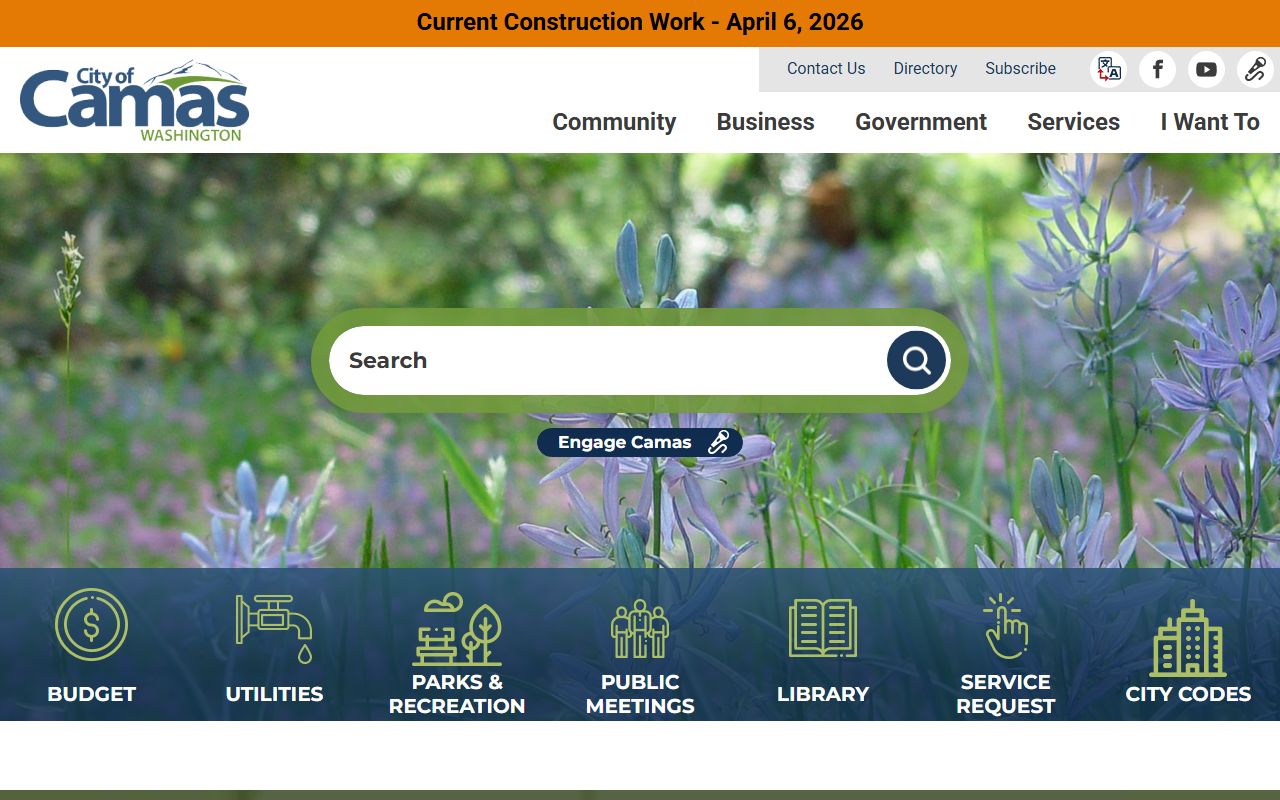Viewport: 1280px width, 800px height.
Task: Open the Services menu
Action: pyautogui.click(x=1073, y=122)
